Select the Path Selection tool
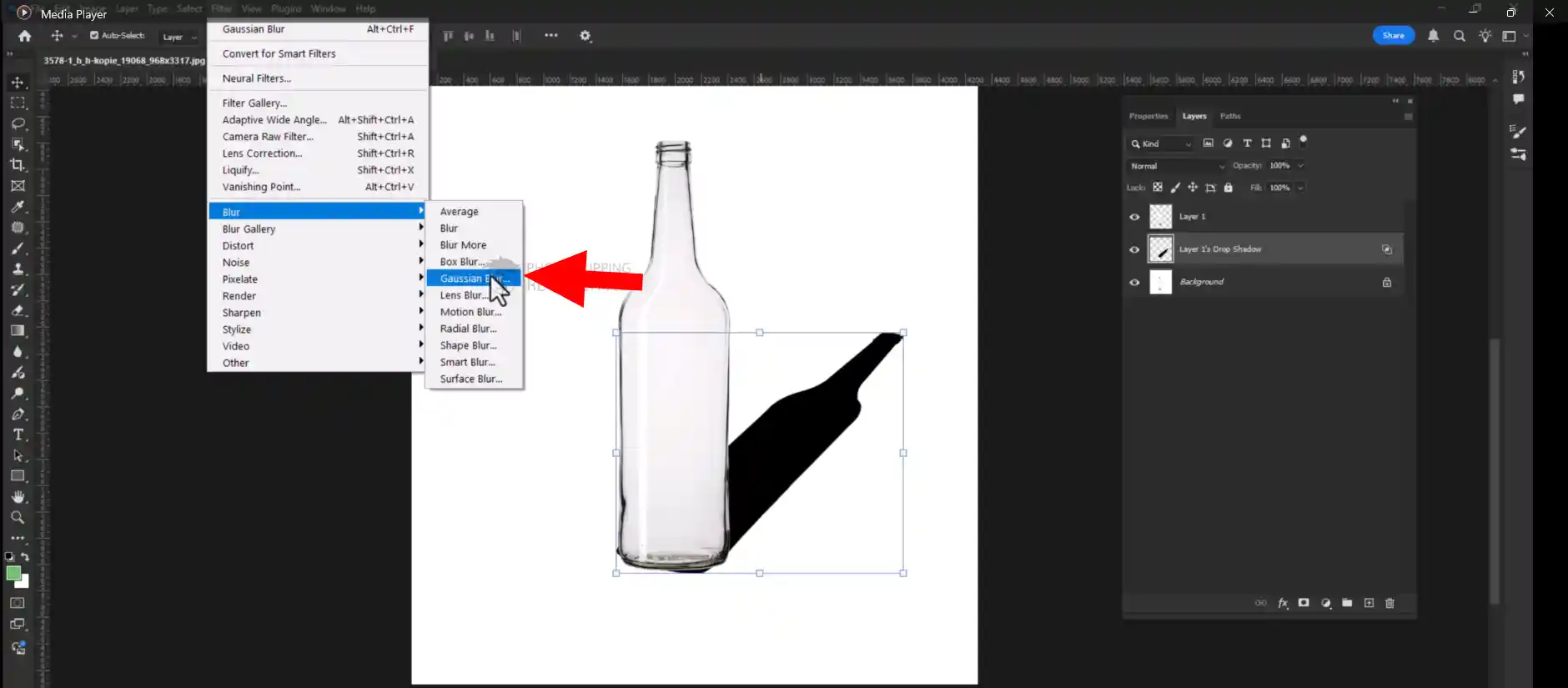This screenshot has height=688, width=1568. [x=18, y=455]
